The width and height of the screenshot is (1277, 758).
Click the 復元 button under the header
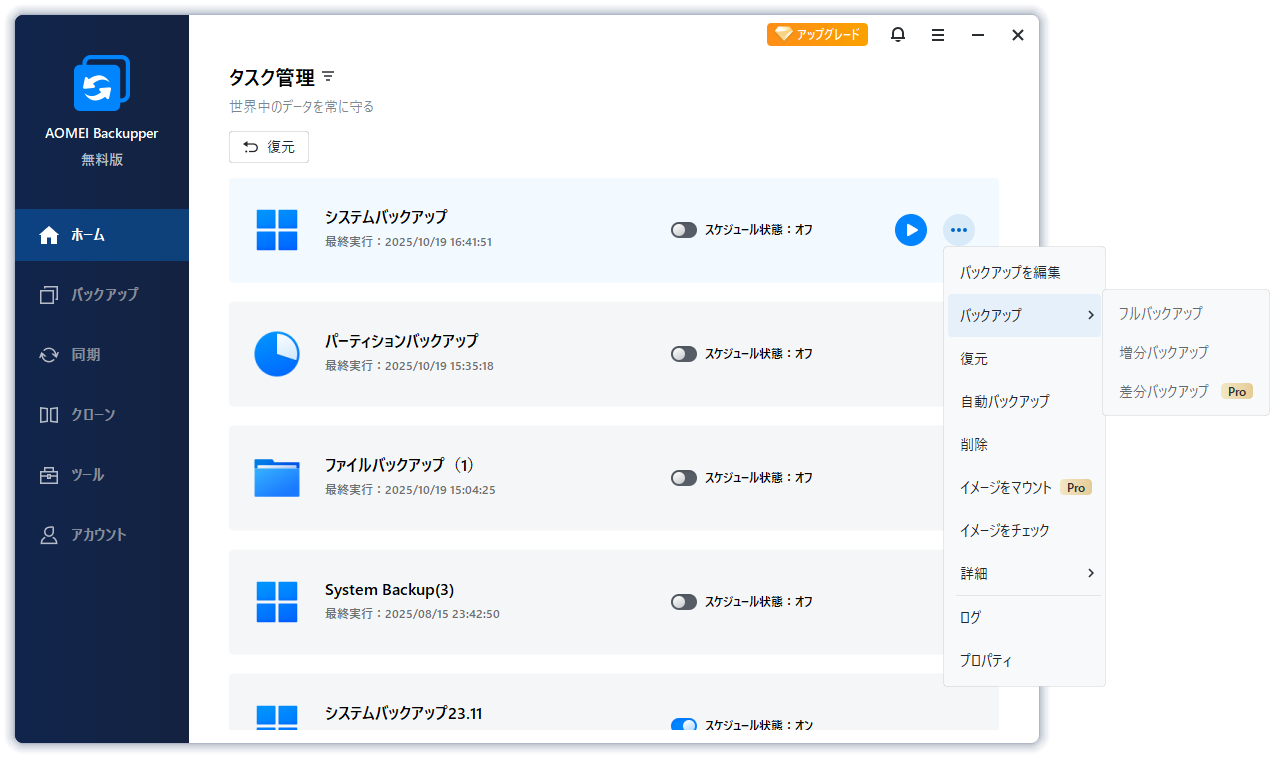coord(269,147)
